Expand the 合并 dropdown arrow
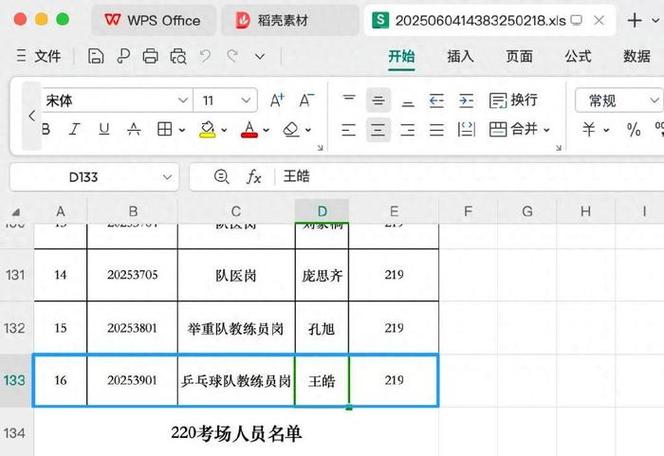This screenshot has height=456, width=664. point(547,130)
